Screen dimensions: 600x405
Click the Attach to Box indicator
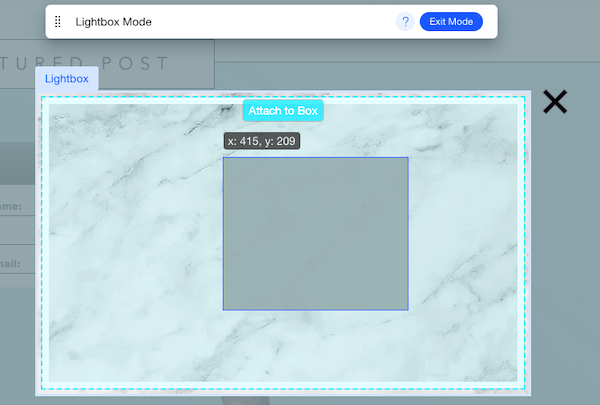click(283, 111)
